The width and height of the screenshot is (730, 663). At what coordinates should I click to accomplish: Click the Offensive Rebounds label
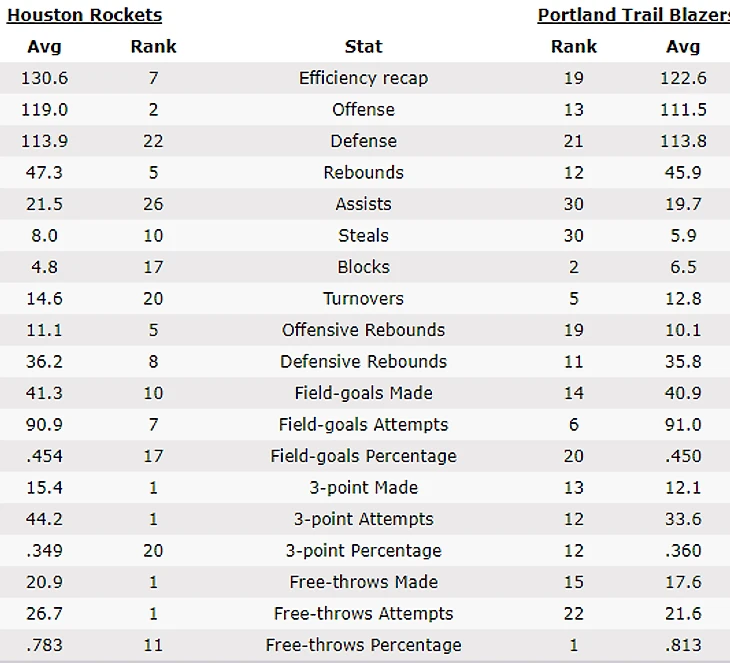pyautogui.click(x=363, y=330)
